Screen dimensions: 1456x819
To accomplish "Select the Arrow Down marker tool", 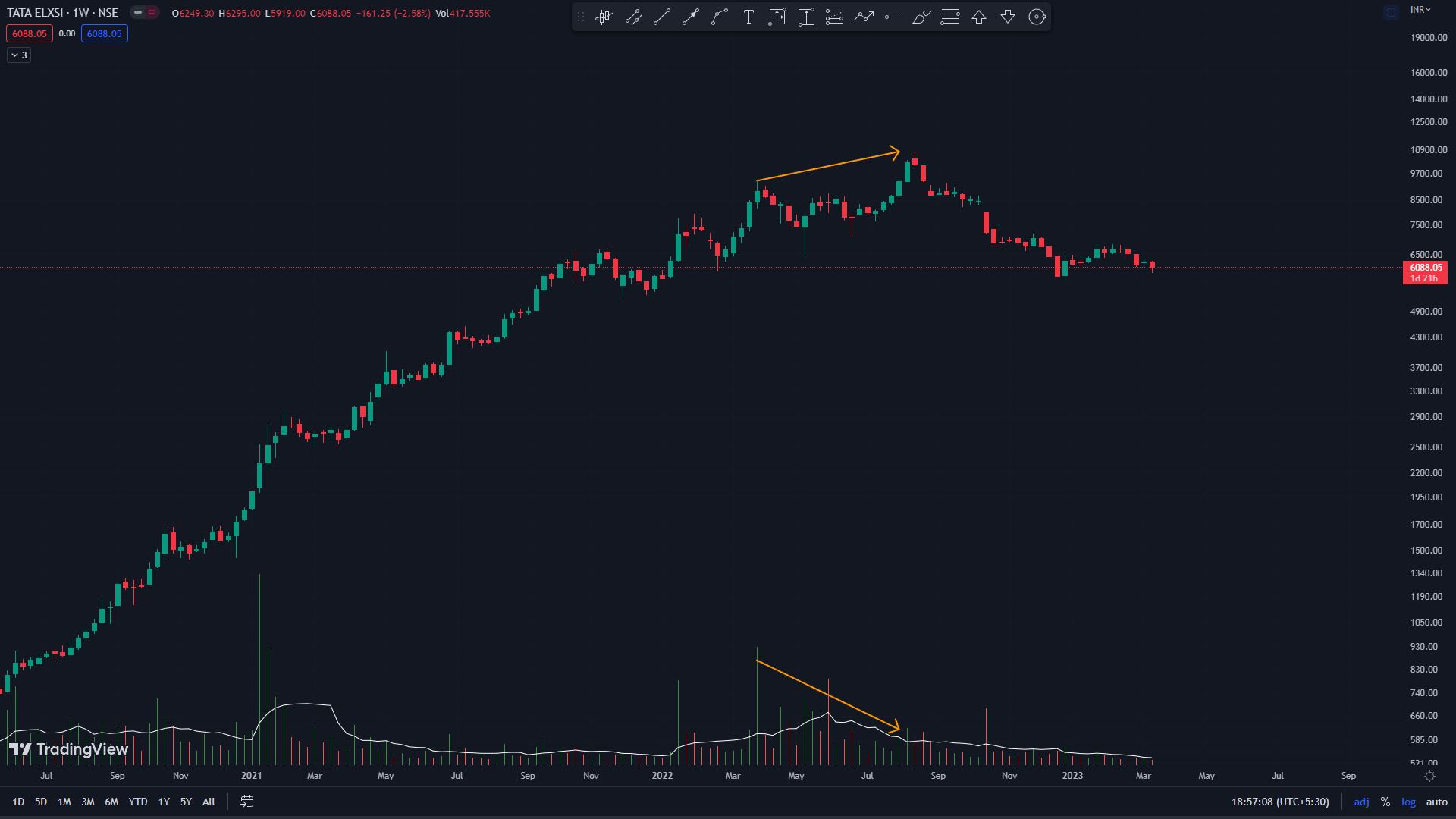I will tap(1008, 17).
